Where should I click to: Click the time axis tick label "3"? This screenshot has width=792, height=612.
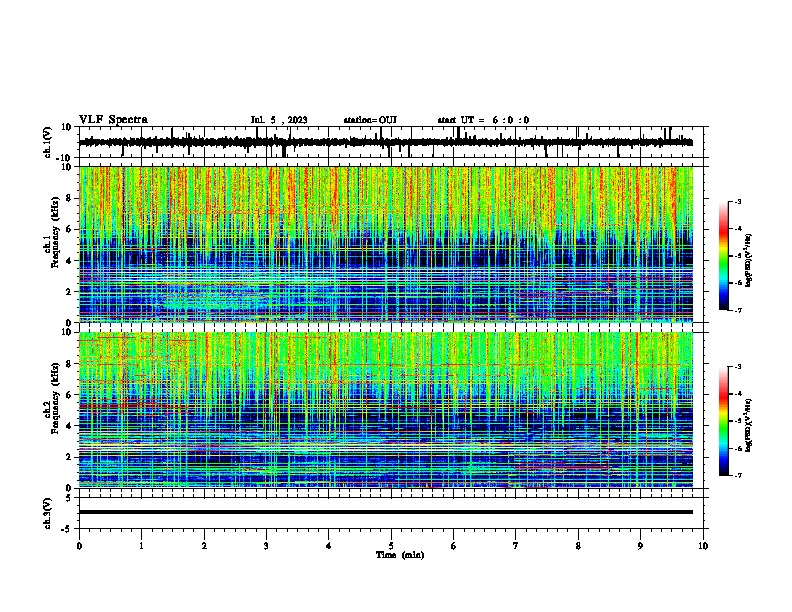266,546
